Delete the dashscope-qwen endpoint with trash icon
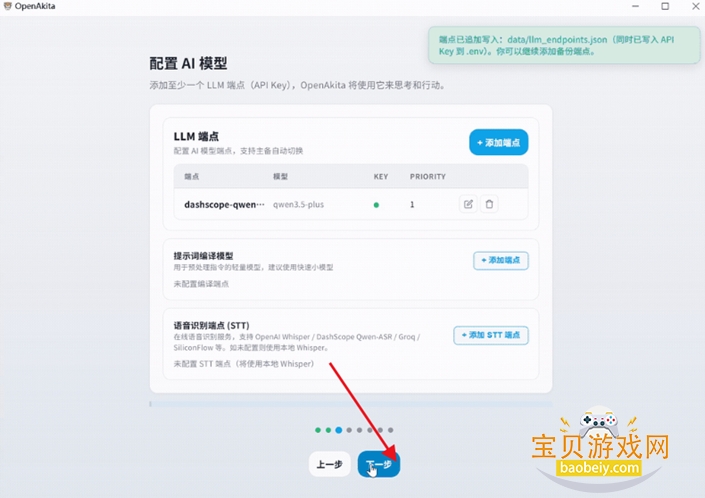The height and width of the screenshot is (498, 705). 489,204
